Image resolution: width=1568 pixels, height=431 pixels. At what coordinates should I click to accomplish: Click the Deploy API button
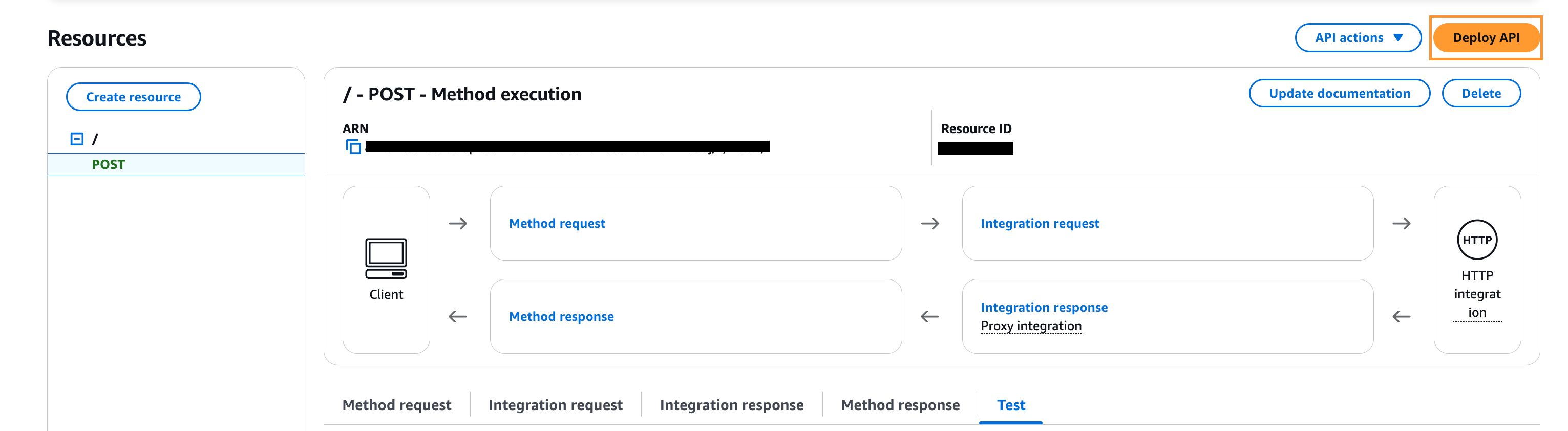1485,38
